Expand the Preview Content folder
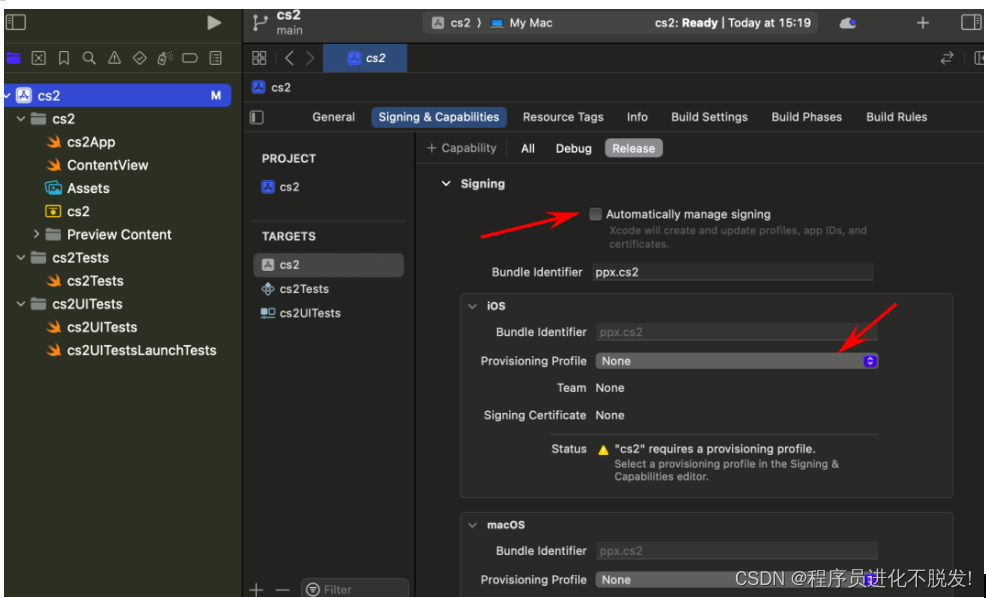Viewport: 988px width, 598px height. 36,234
